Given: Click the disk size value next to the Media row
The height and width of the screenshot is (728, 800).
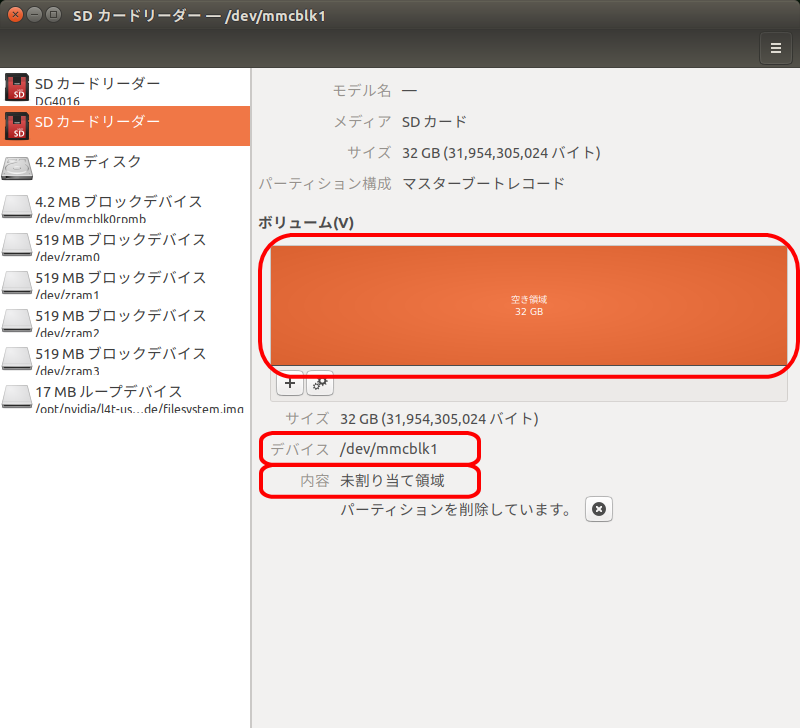Looking at the screenshot, I should 501,153.
